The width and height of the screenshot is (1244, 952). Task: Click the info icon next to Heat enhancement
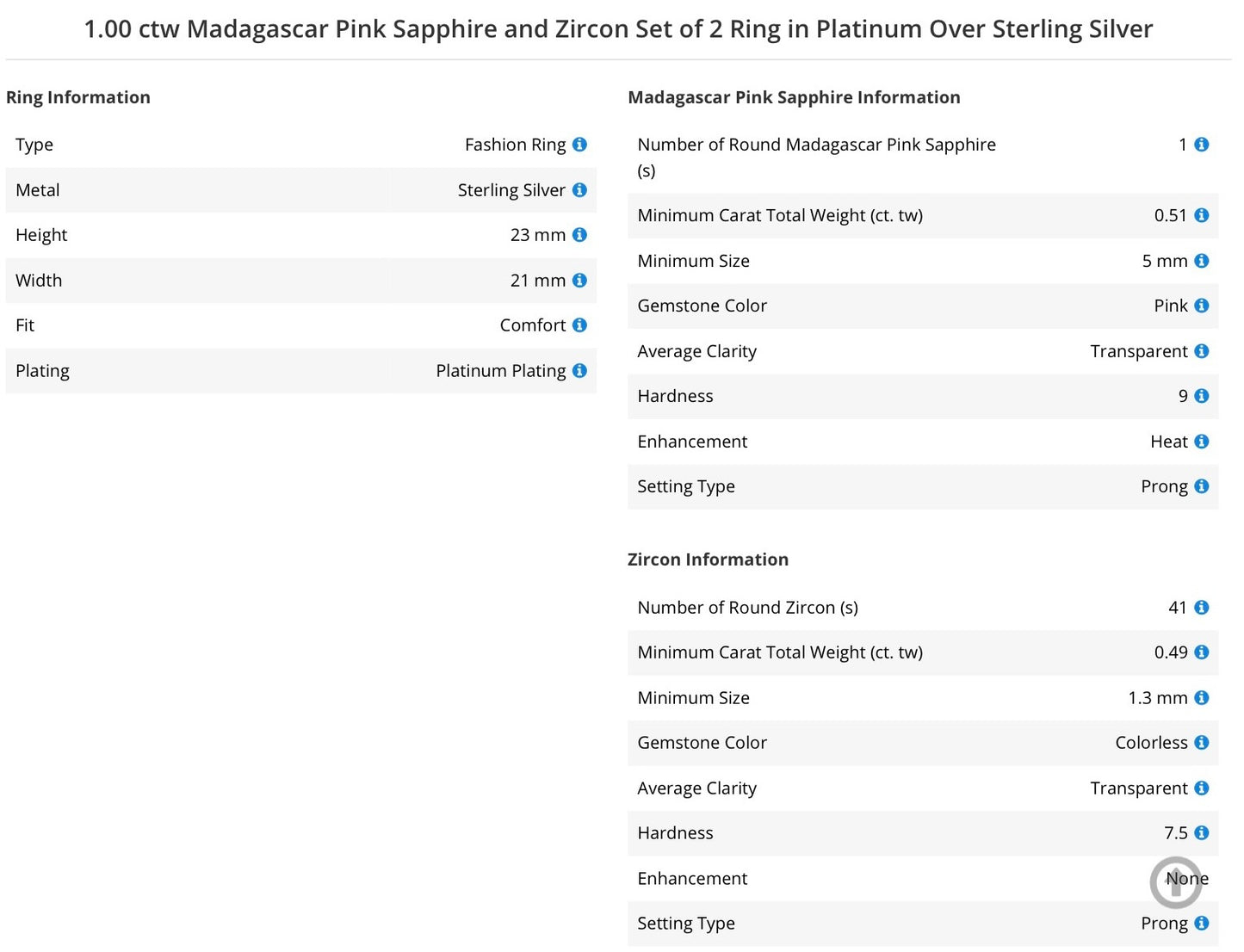[1202, 442]
